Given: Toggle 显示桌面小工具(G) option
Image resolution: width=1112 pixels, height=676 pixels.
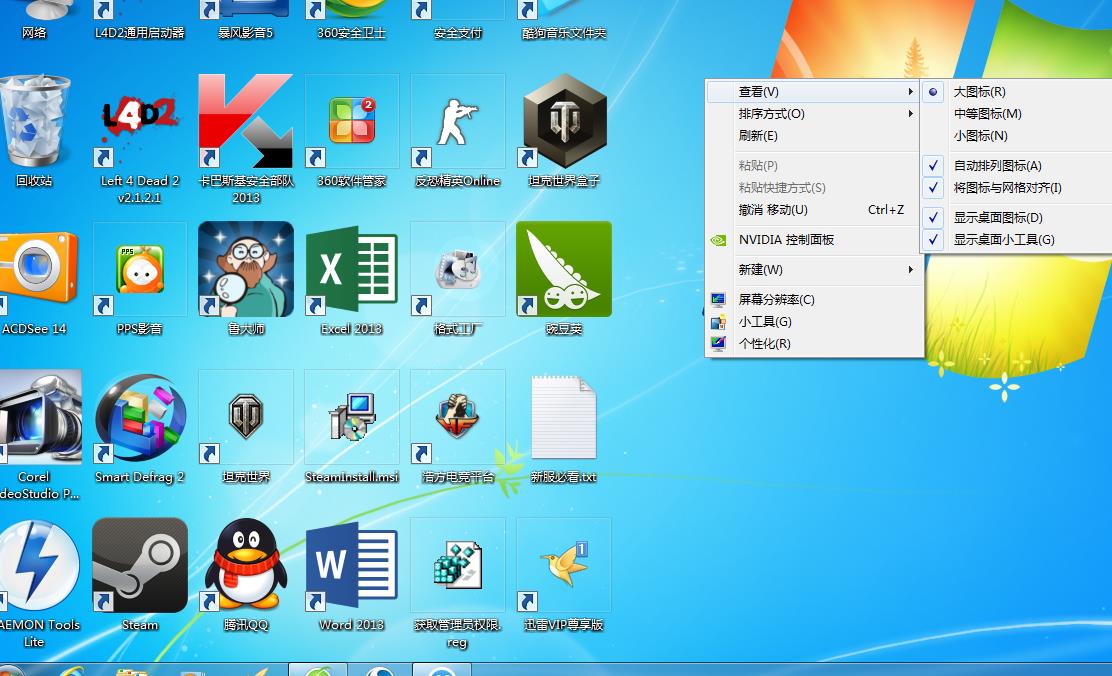Looking at the screenshot, I should pos(1016,239).
